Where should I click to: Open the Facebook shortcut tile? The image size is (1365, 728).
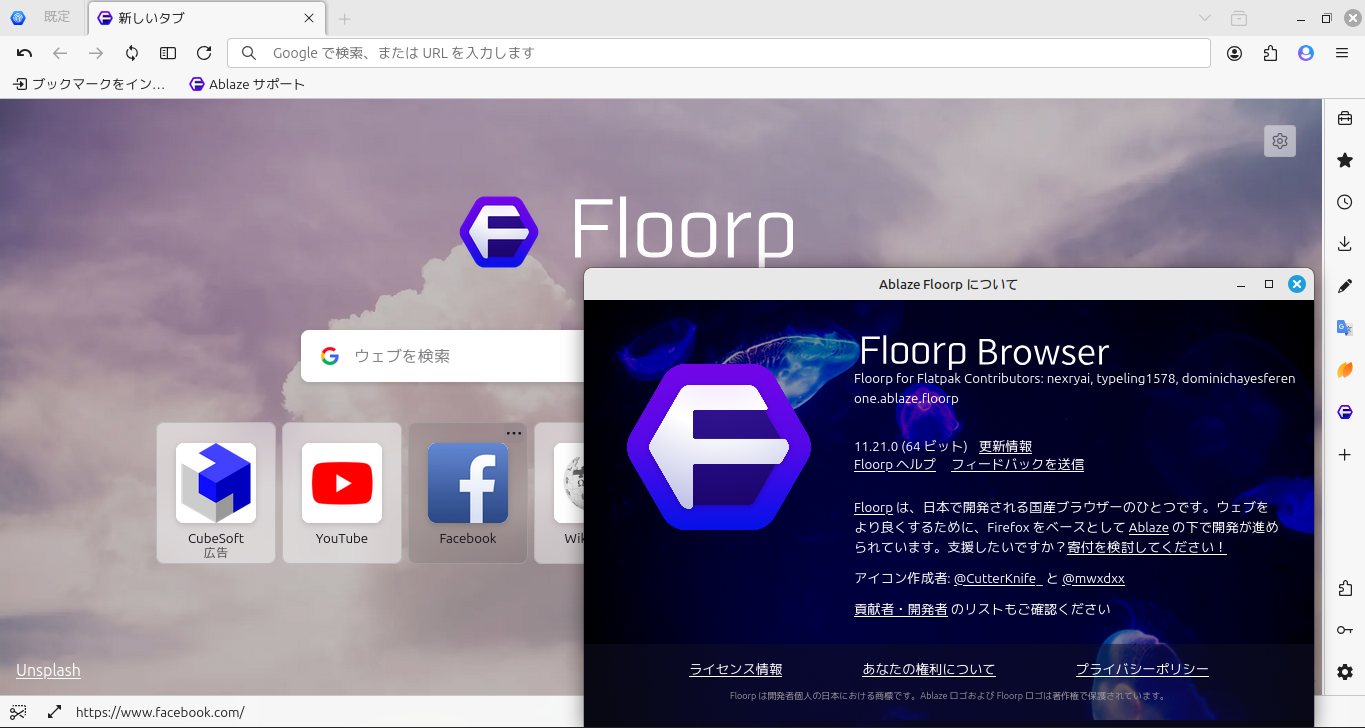pyautogui.click(x=468, y=493)
